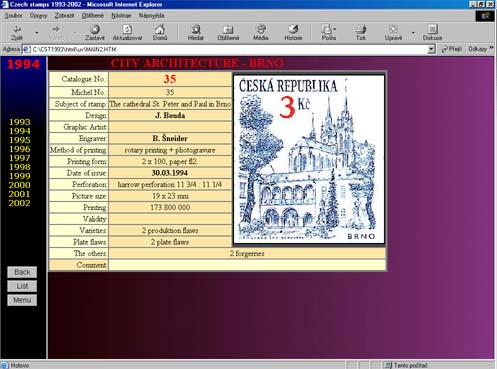
Task: Open search with the Hledat icon
Action: 196,29
